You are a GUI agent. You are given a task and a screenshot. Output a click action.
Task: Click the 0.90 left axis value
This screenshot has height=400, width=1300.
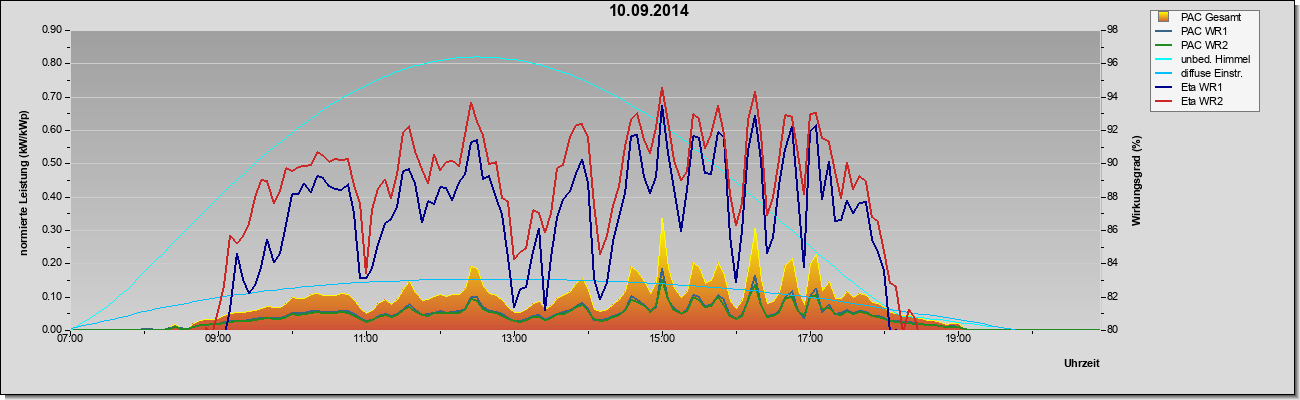(x=53, y=30)
